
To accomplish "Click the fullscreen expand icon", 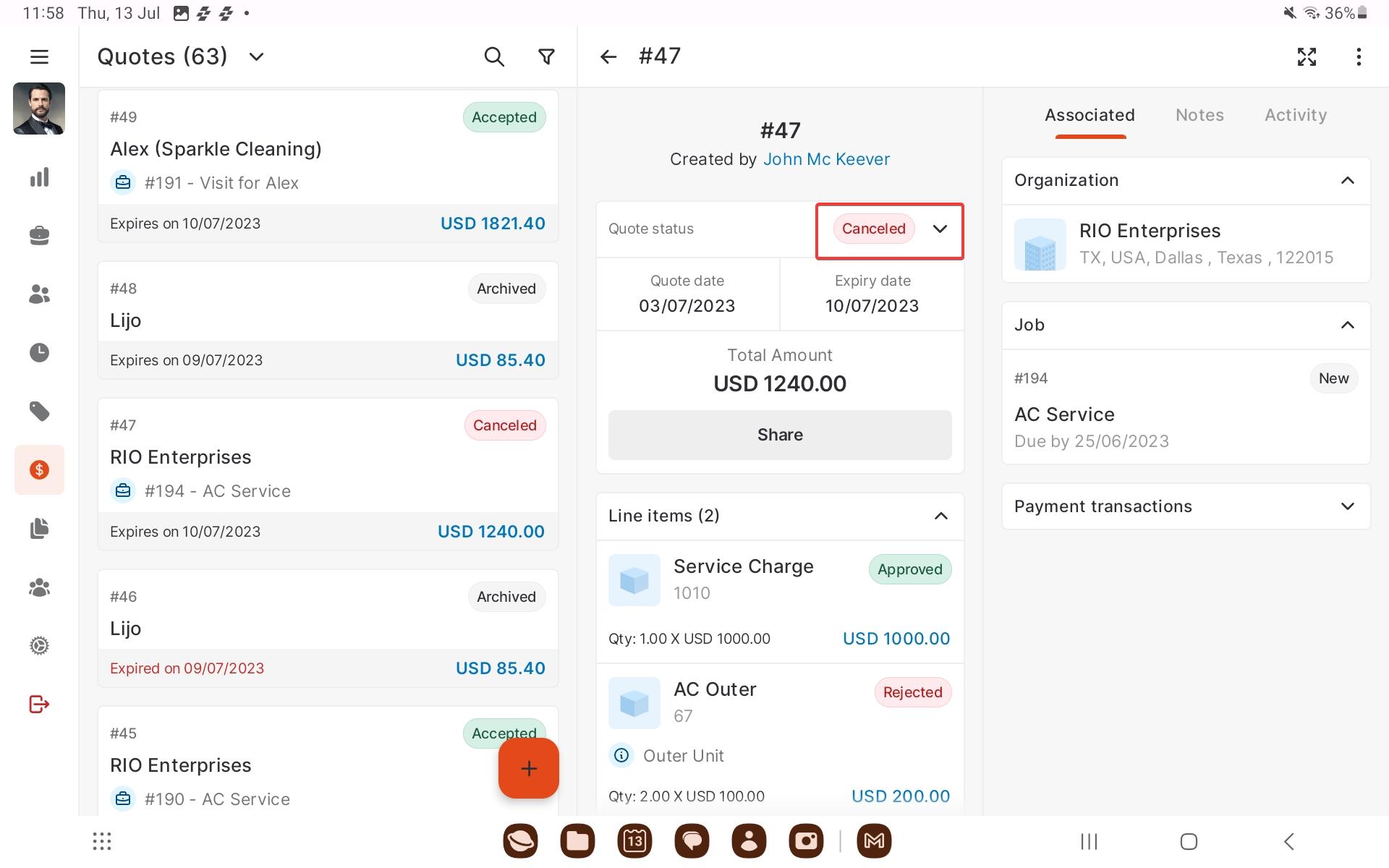I will (1307, 56).
